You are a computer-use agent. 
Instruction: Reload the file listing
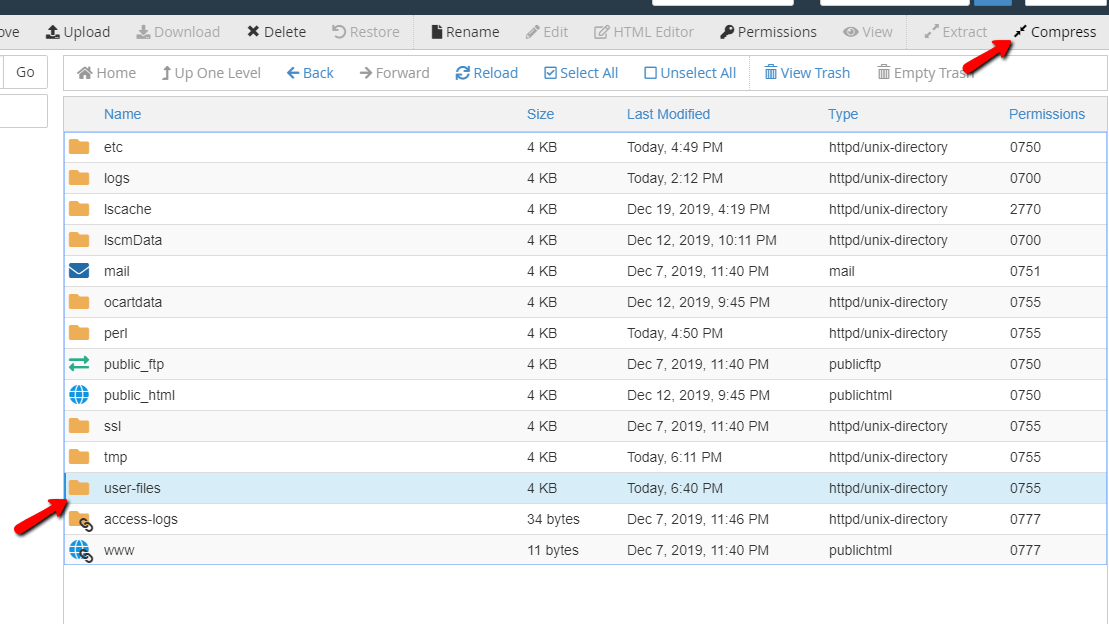coord(487,73)
